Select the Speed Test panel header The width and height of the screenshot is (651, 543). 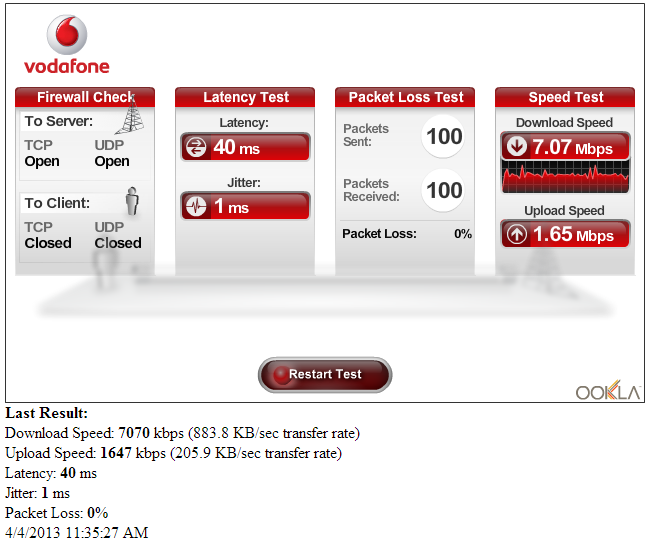(565, 97)
